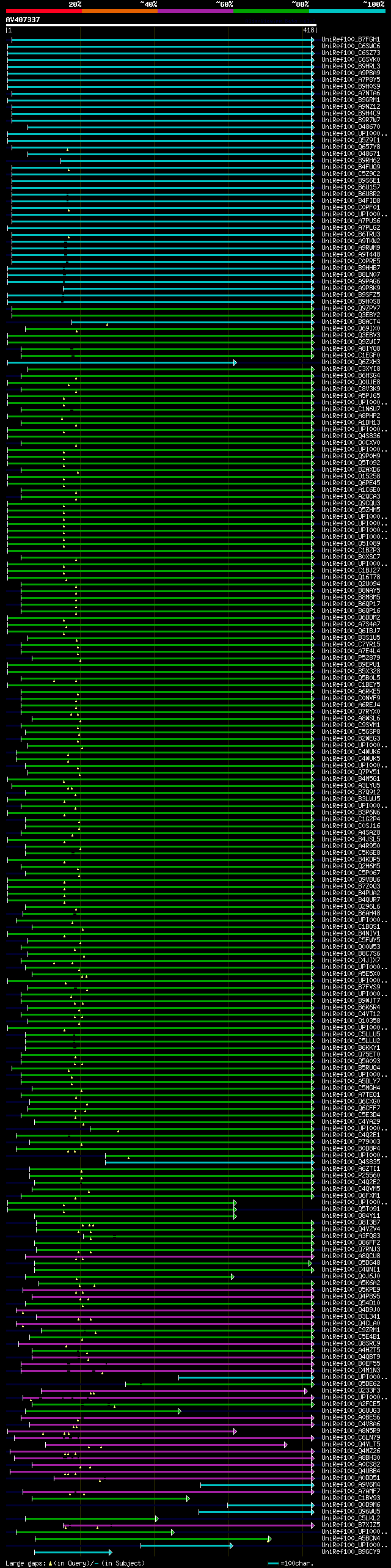Select UniRef100_B8ACT4 label

coord(351,322)
